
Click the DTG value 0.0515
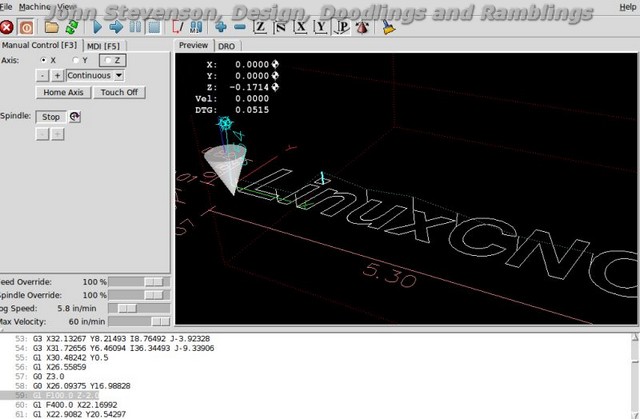pyautogui.click(x=252, y=110)
